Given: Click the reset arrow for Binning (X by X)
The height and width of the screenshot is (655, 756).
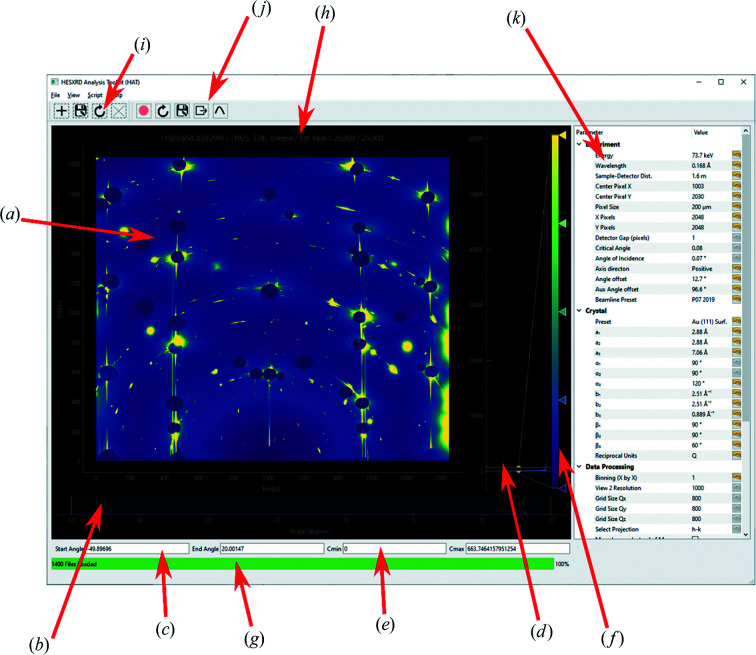Looking at the screenshot, I should (x=736, y=479).
